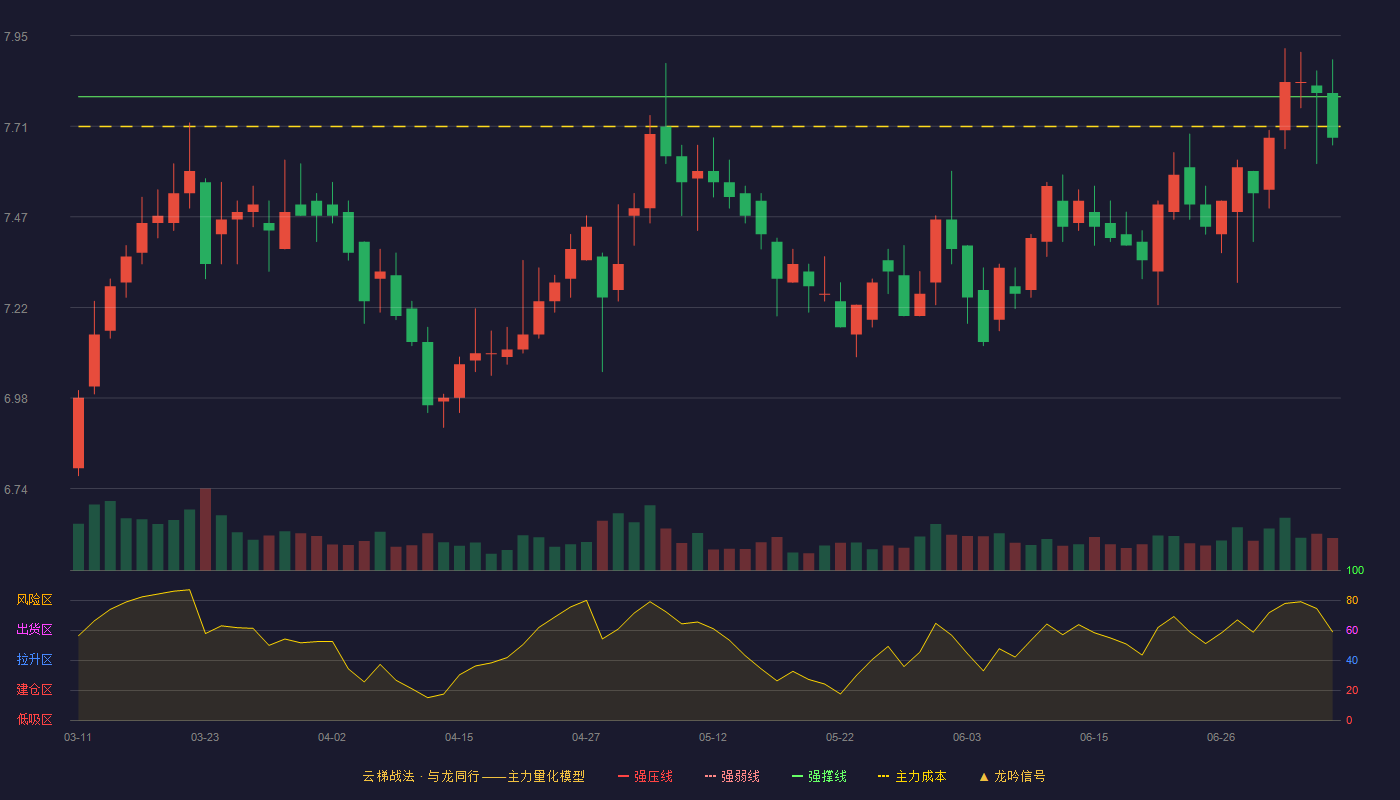Click the yellow triangle 龙吟信号 legend marker
The height and width of the screenshot is (800, 1400).
coord(984,776)
